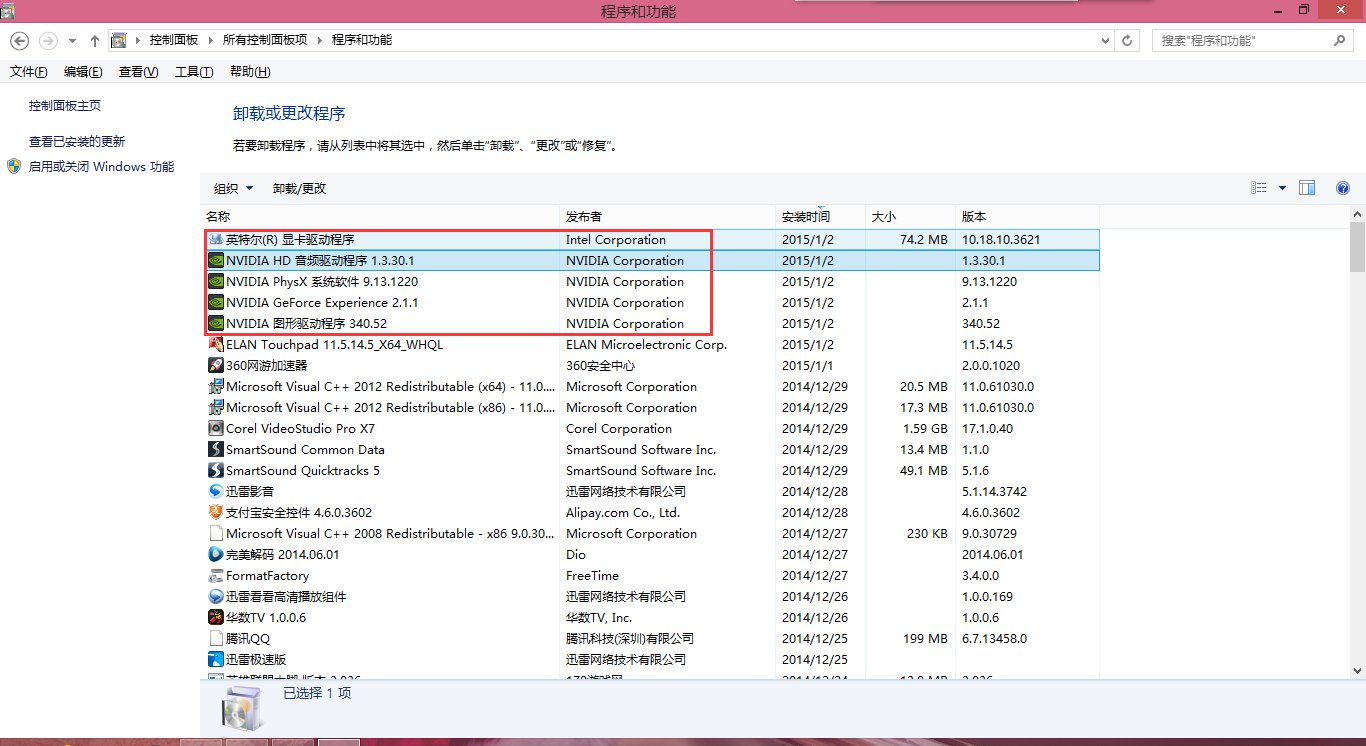
Task: Click the search magnifier icon
Action: pyautogui.click(x=1340, y=41)
